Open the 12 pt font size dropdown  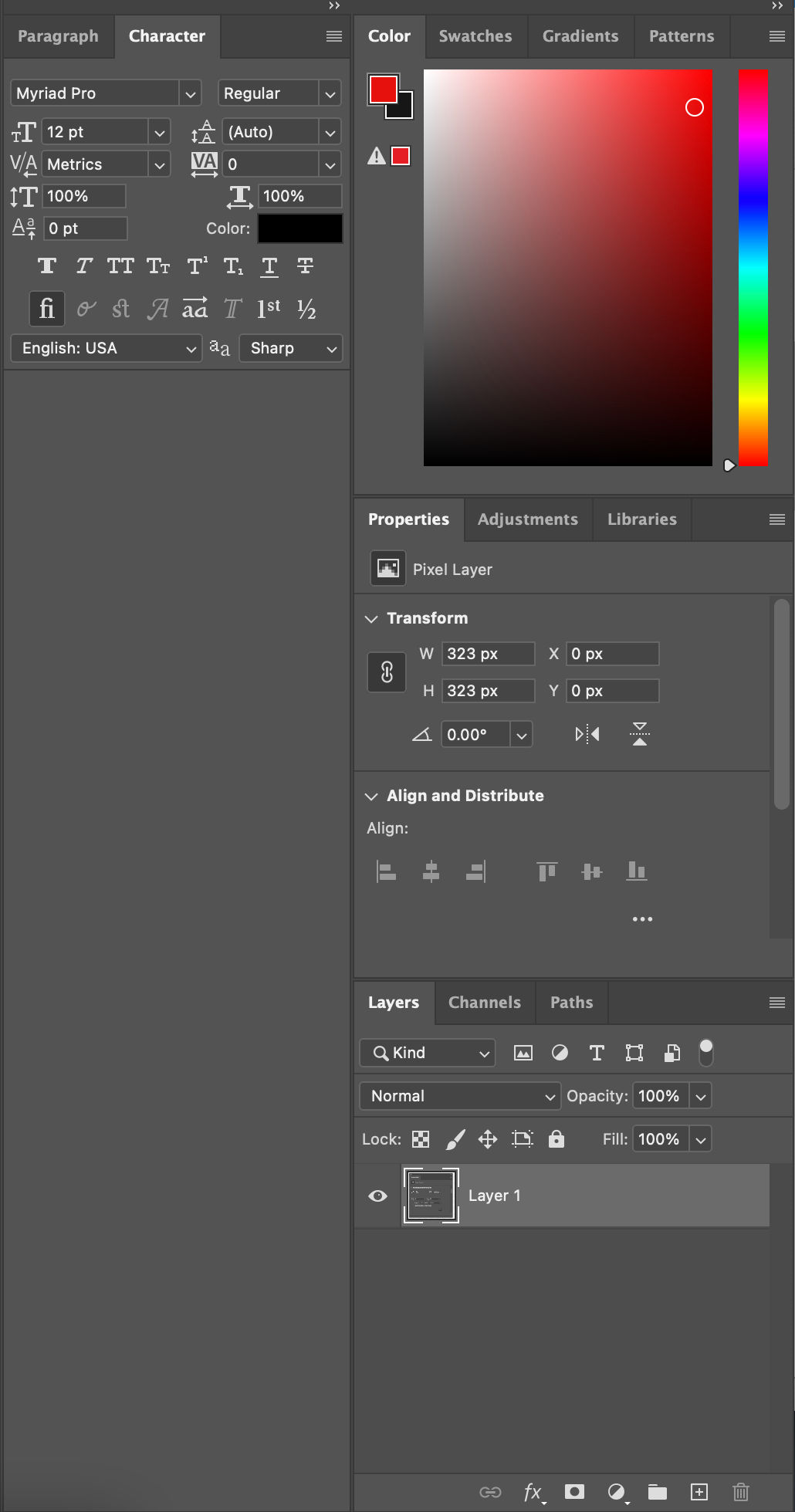pos(159,133)
